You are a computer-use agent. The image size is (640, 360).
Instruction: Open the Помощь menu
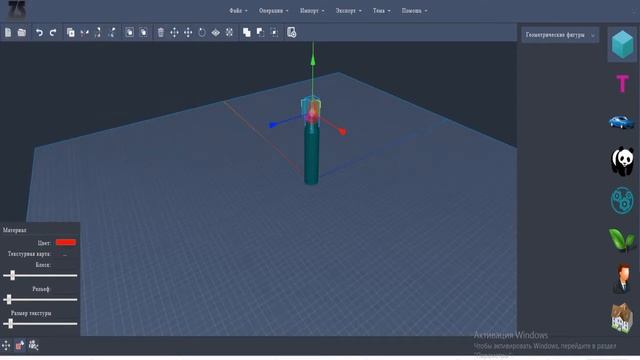pyautogui.click(x=415, y=11)
